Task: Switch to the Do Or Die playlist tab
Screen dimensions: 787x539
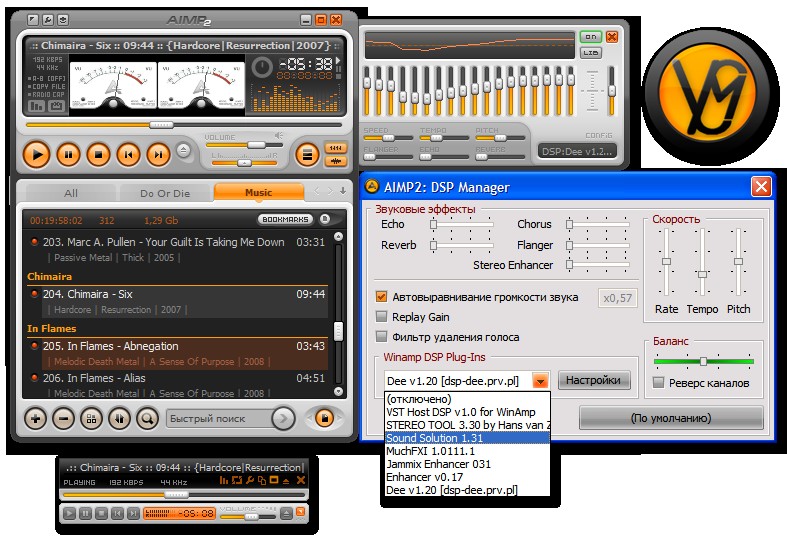Action: 165,193
